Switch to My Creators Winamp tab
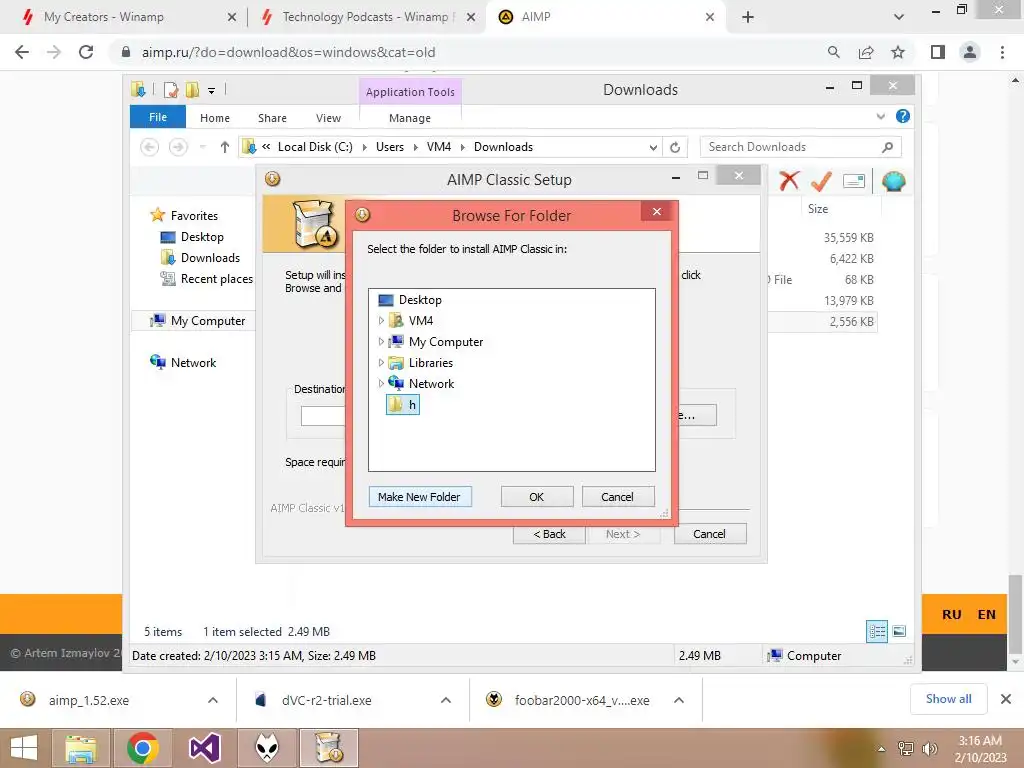Viewport: 1024px width, 768px height. (x=128, y=17)
